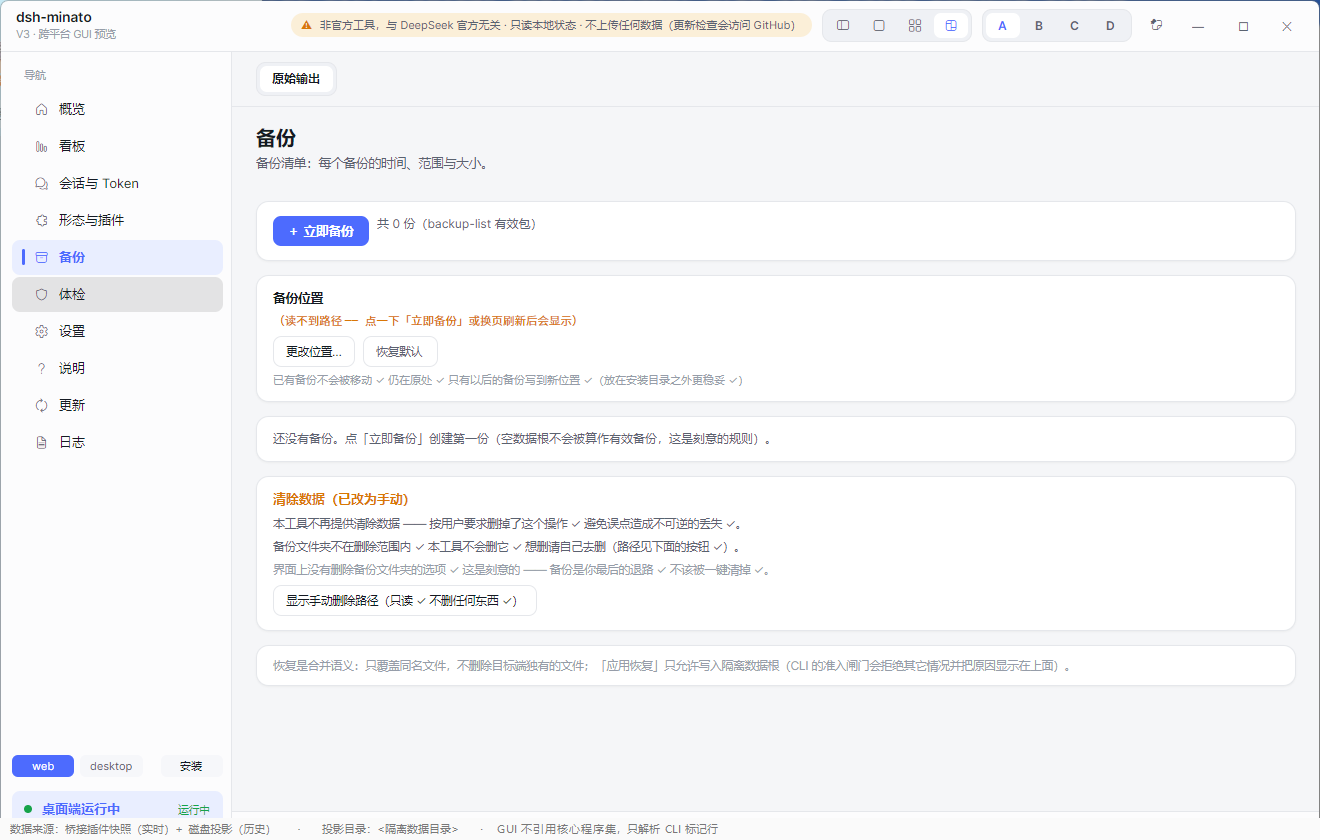Click the 恢复默认 button
Screen dimensions: 1320x840
(x=400, y=352)
